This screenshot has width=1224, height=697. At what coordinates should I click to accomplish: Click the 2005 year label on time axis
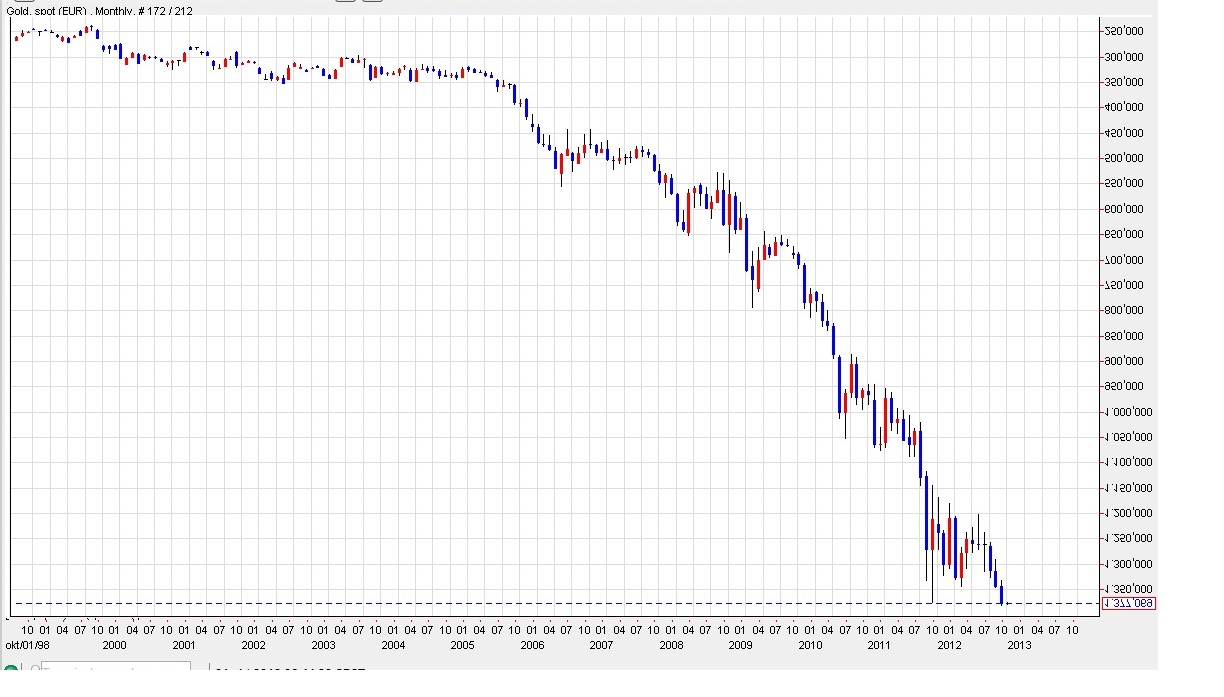462,646
